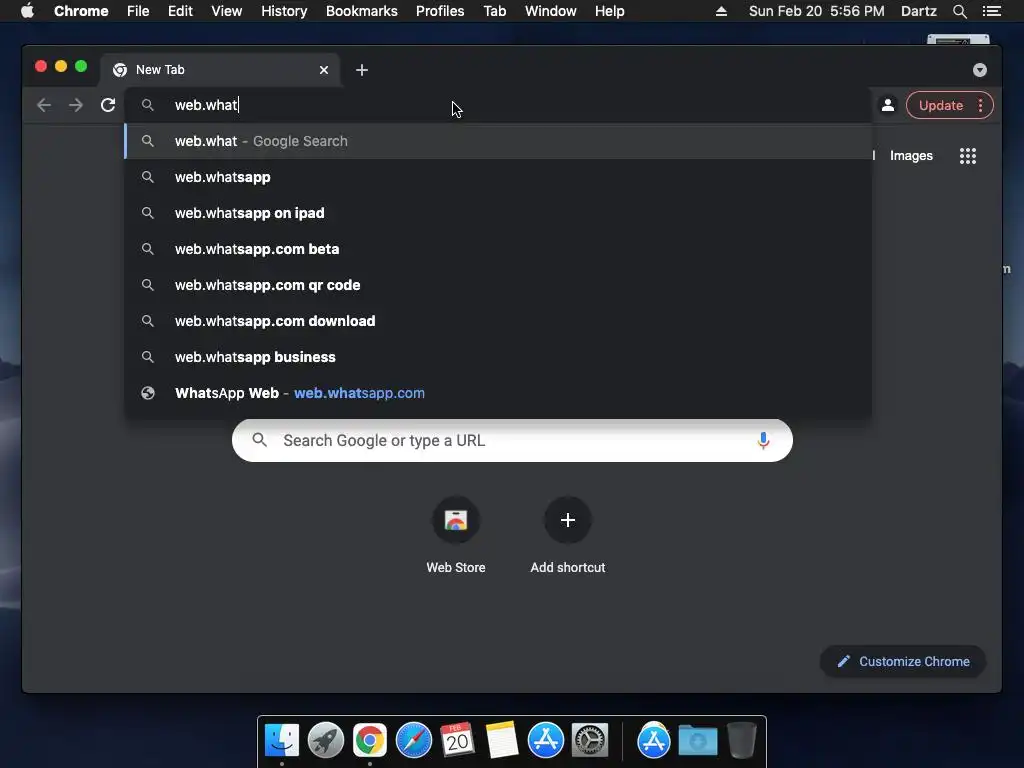
Task: Open the Window menu
Action: 551,11
